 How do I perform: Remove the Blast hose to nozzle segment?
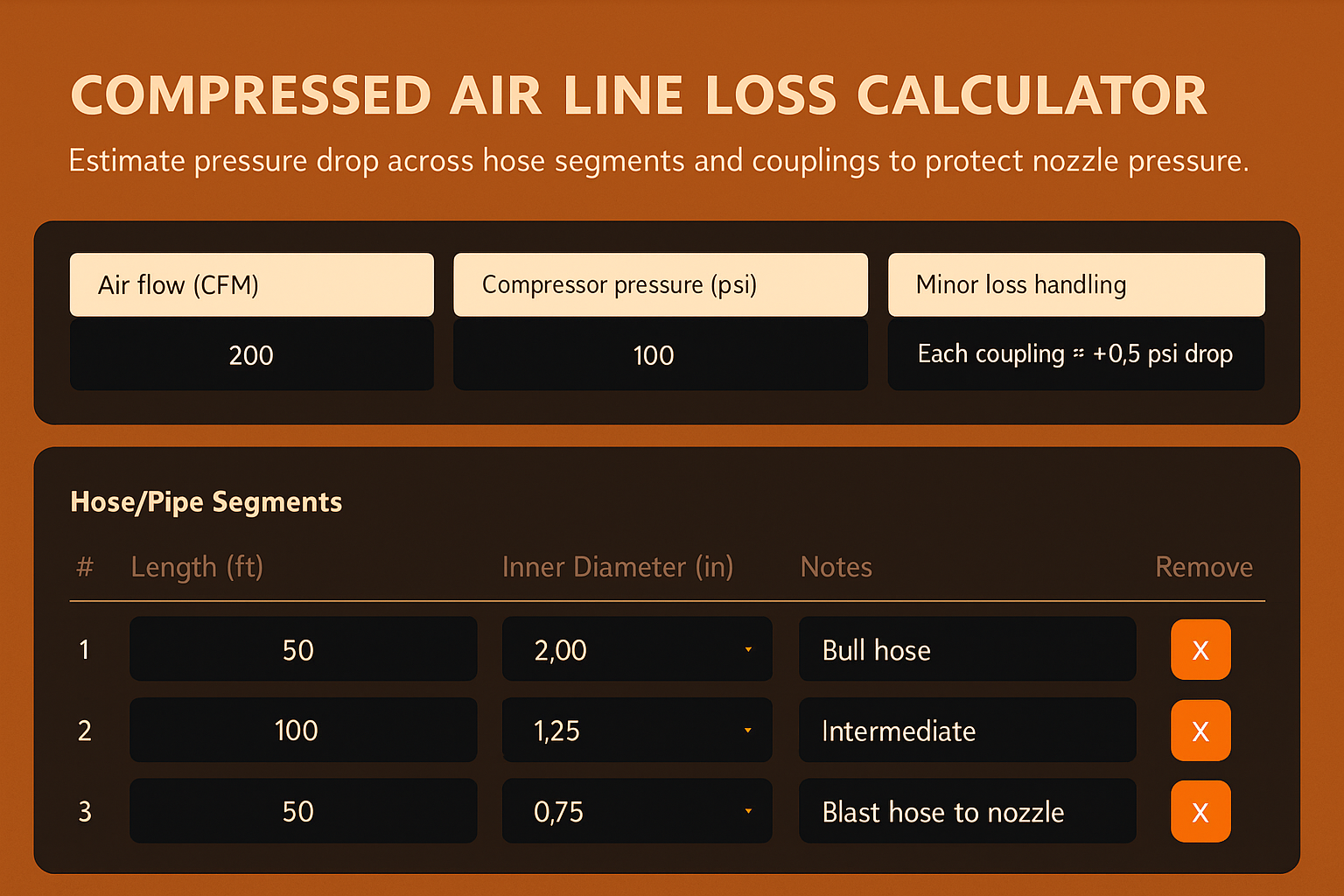pyautogui.click(x=1200, y=811)
